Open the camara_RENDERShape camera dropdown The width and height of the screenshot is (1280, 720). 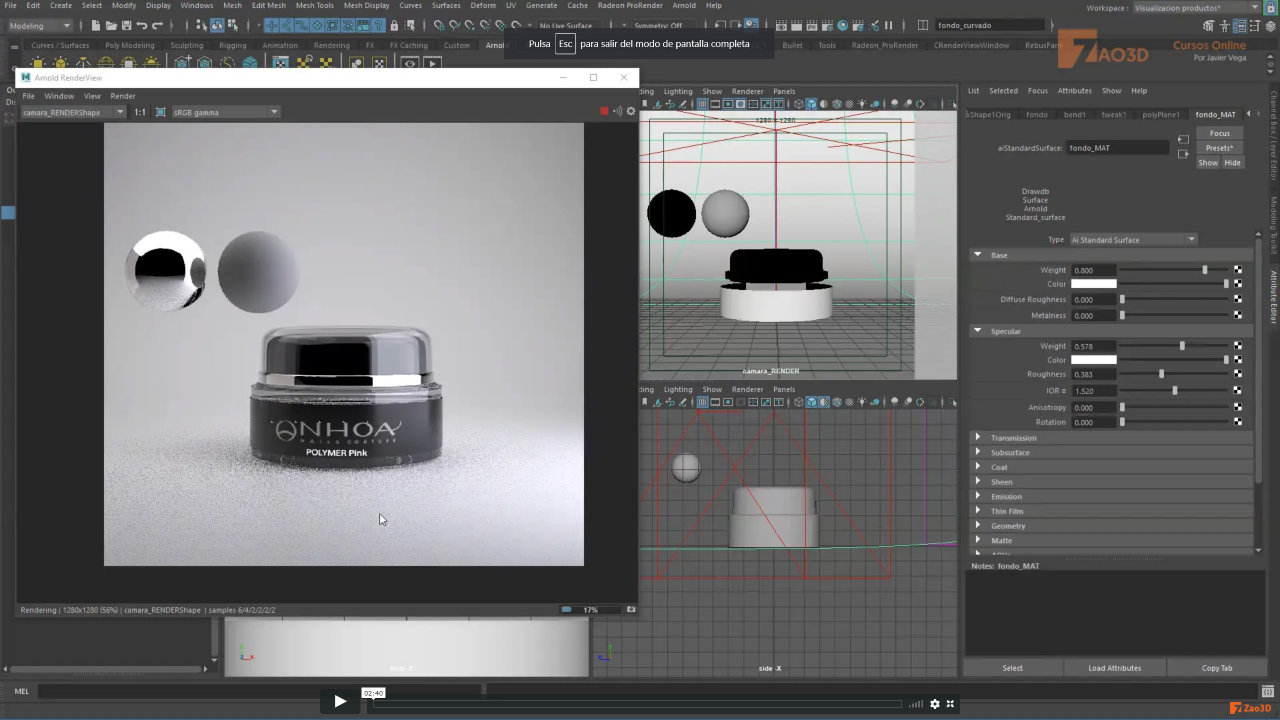click(x=73, y=112)
